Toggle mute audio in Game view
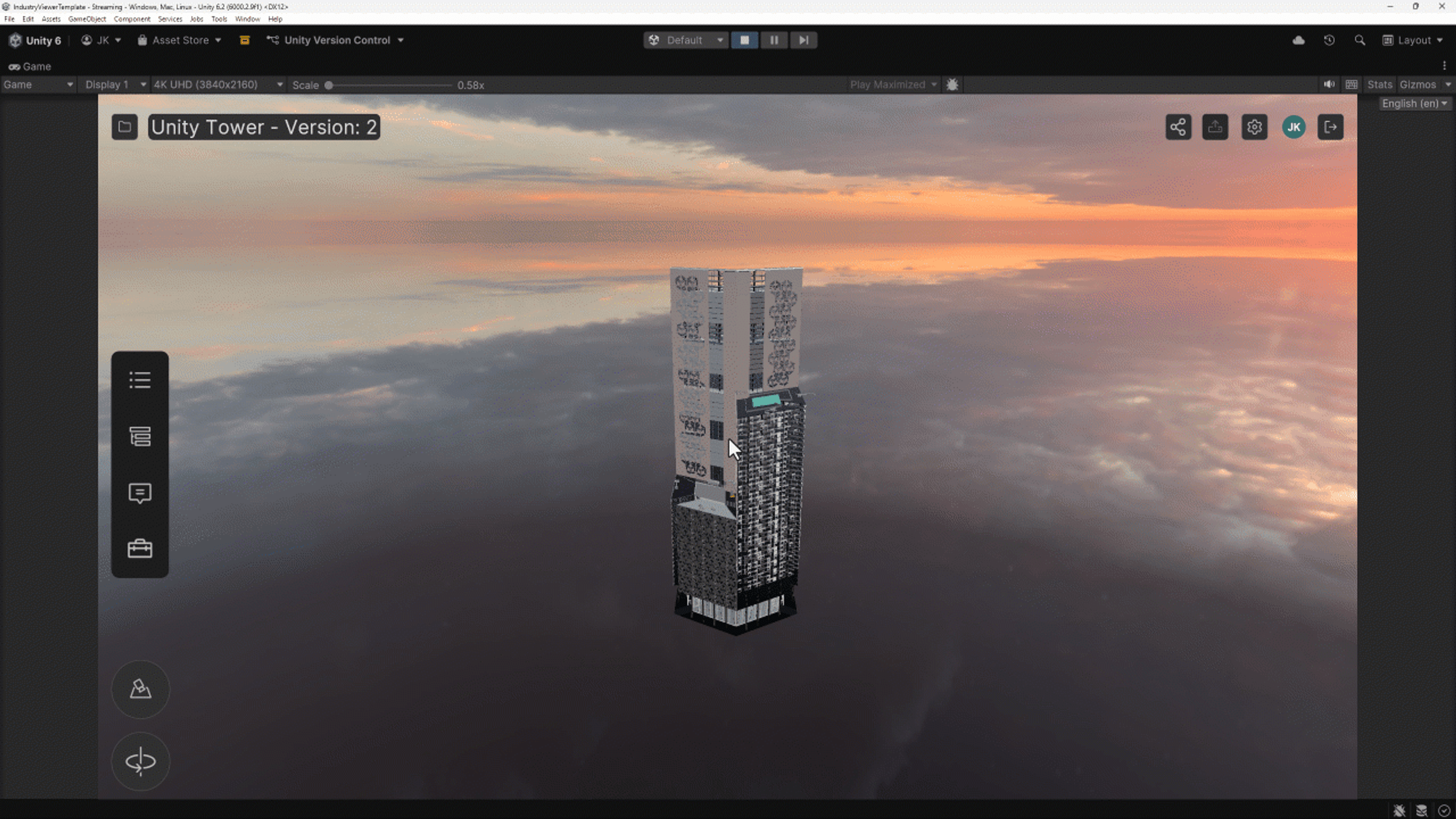The width and height of the screenshot is (1456, 819). (1329, 85)
